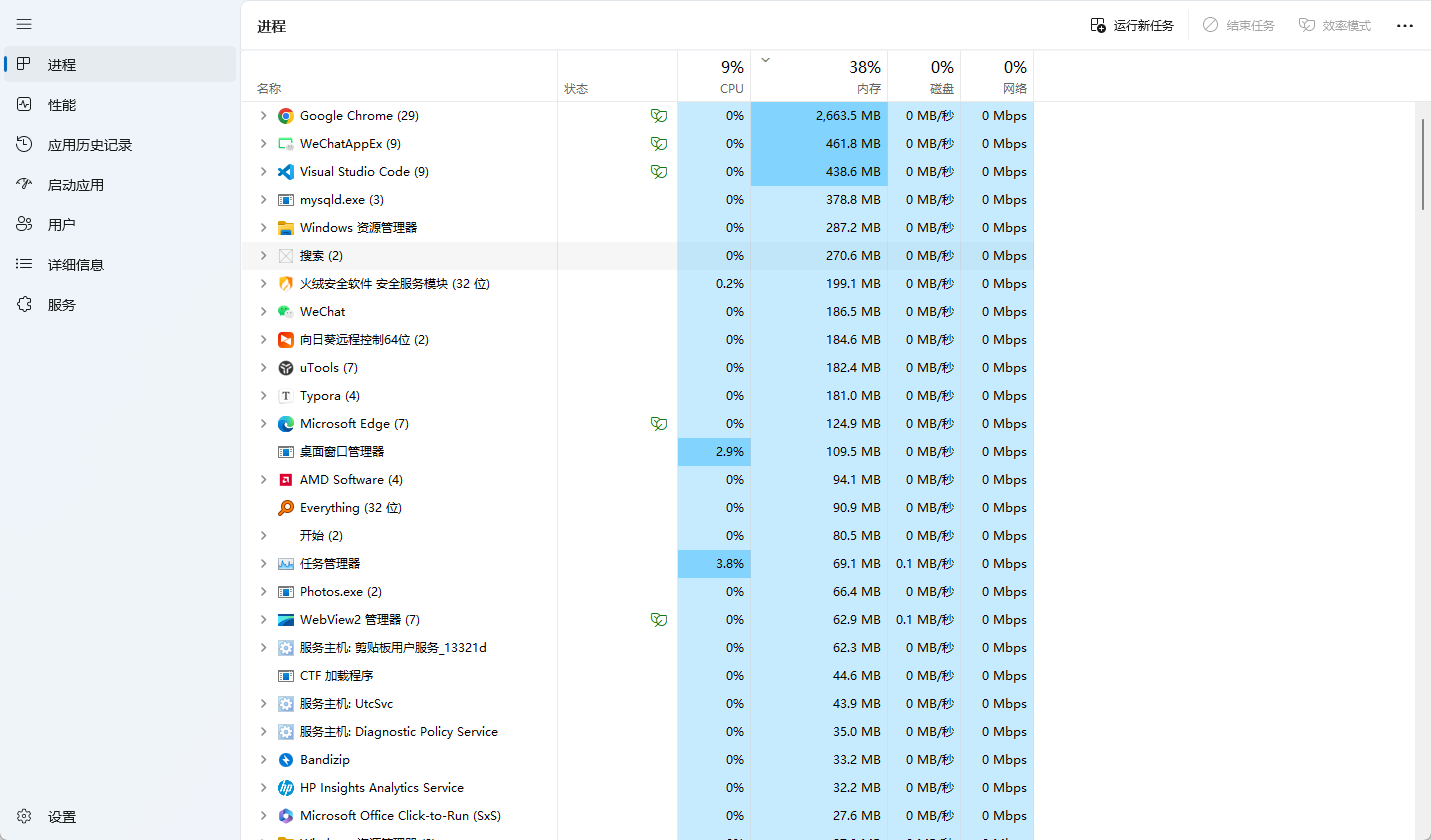Expand the AMD Software (4) group

(x=263, y=480)
